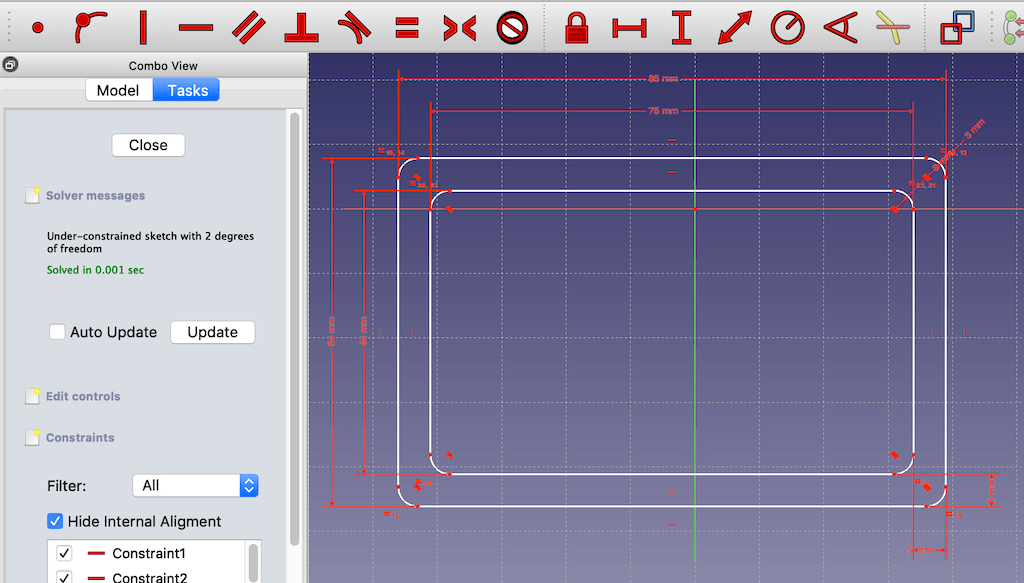Select the Length distance constraint arrow
Viewport: 1024px width, 583px height.
(735, 28)
